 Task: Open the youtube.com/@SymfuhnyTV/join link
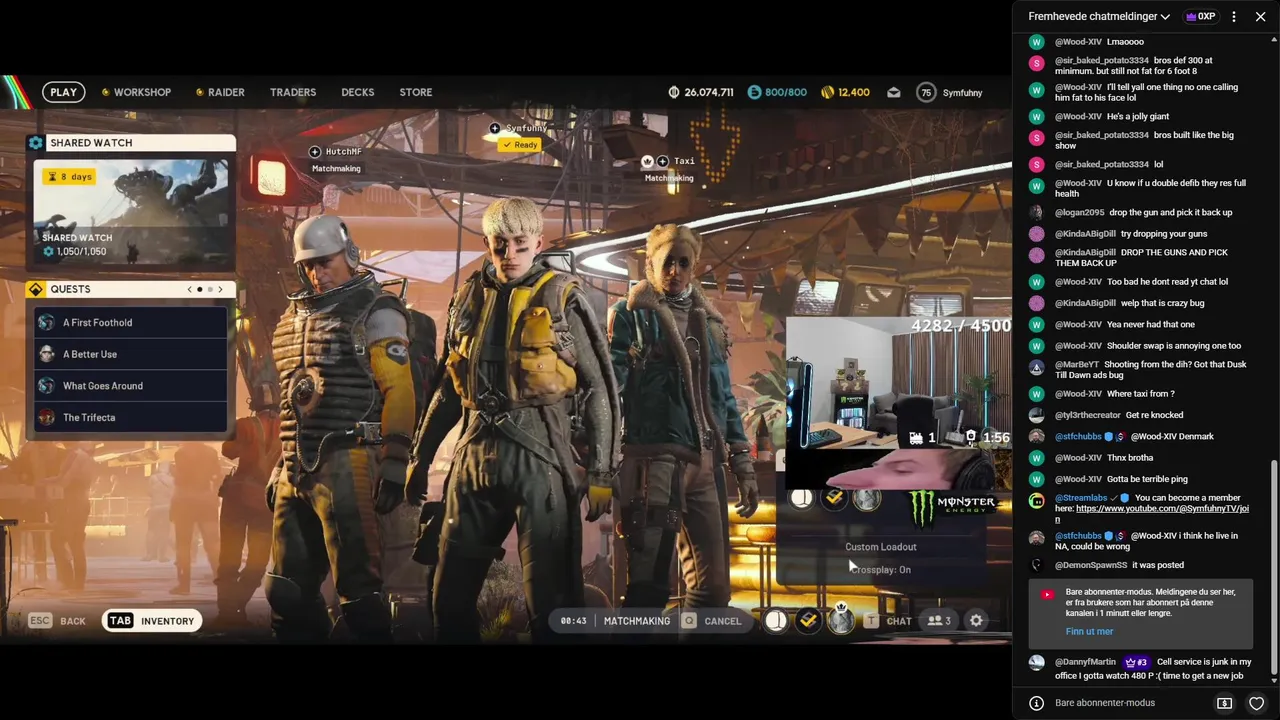[1152, 514]
